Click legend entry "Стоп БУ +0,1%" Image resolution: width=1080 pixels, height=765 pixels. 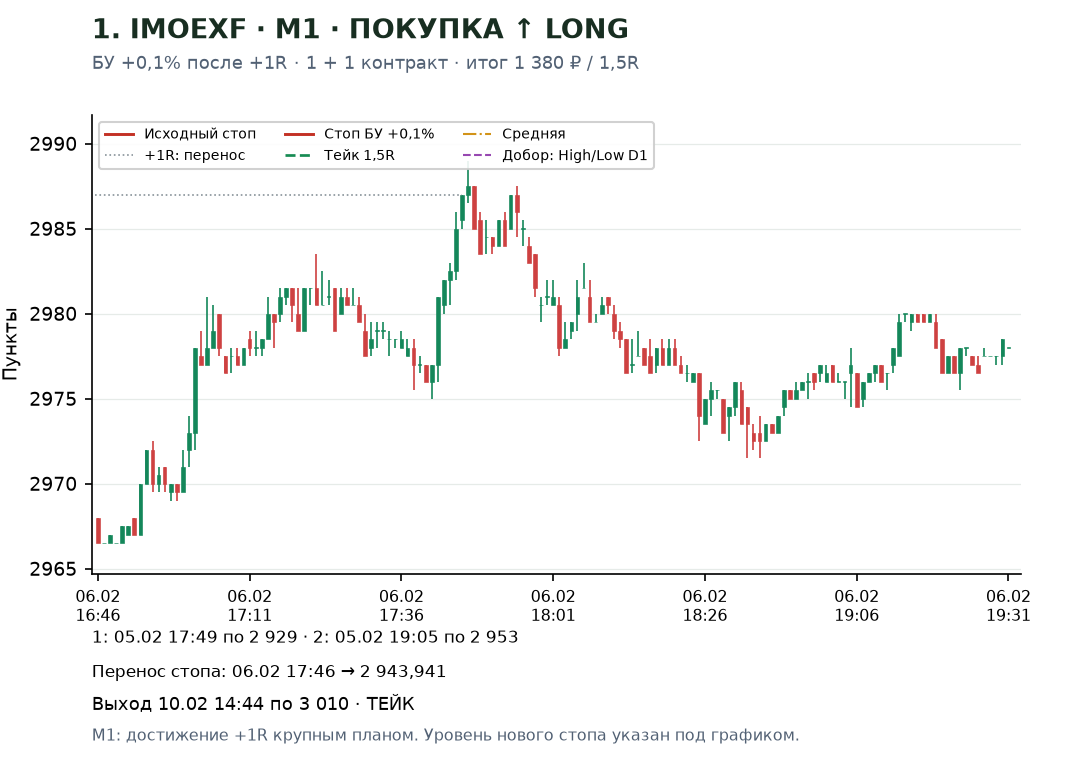(379, 134)
